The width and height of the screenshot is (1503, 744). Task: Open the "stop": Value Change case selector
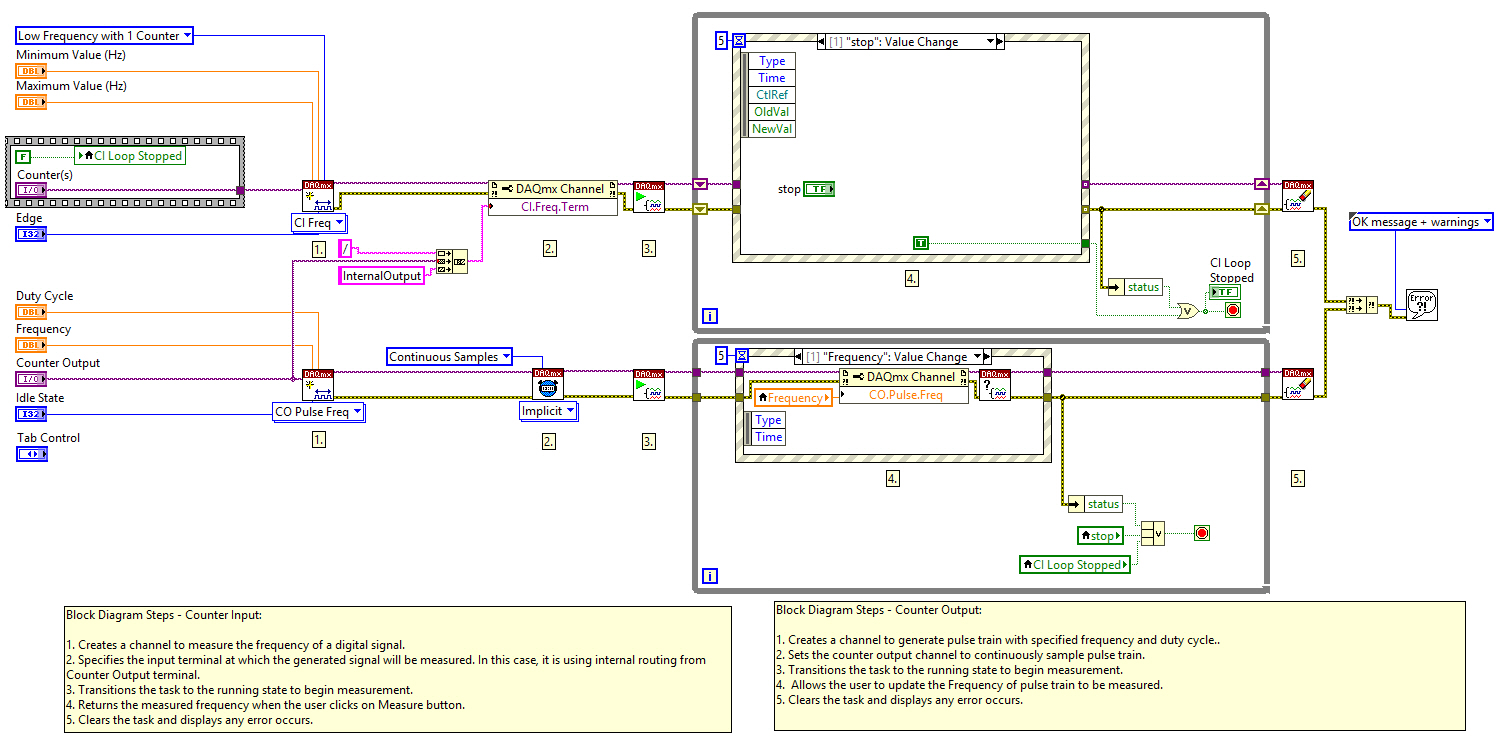[x=911, y=42]
